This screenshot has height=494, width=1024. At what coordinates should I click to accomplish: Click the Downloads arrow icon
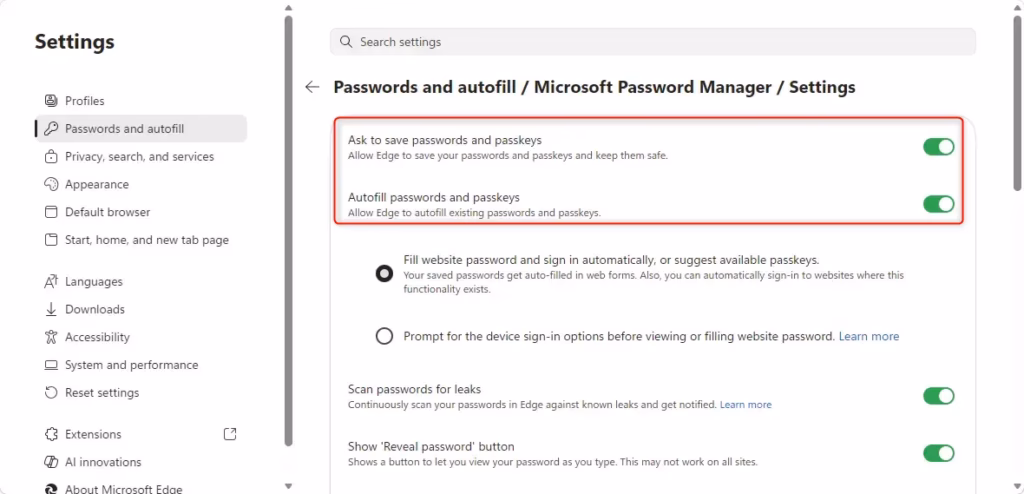pos(52,310)
